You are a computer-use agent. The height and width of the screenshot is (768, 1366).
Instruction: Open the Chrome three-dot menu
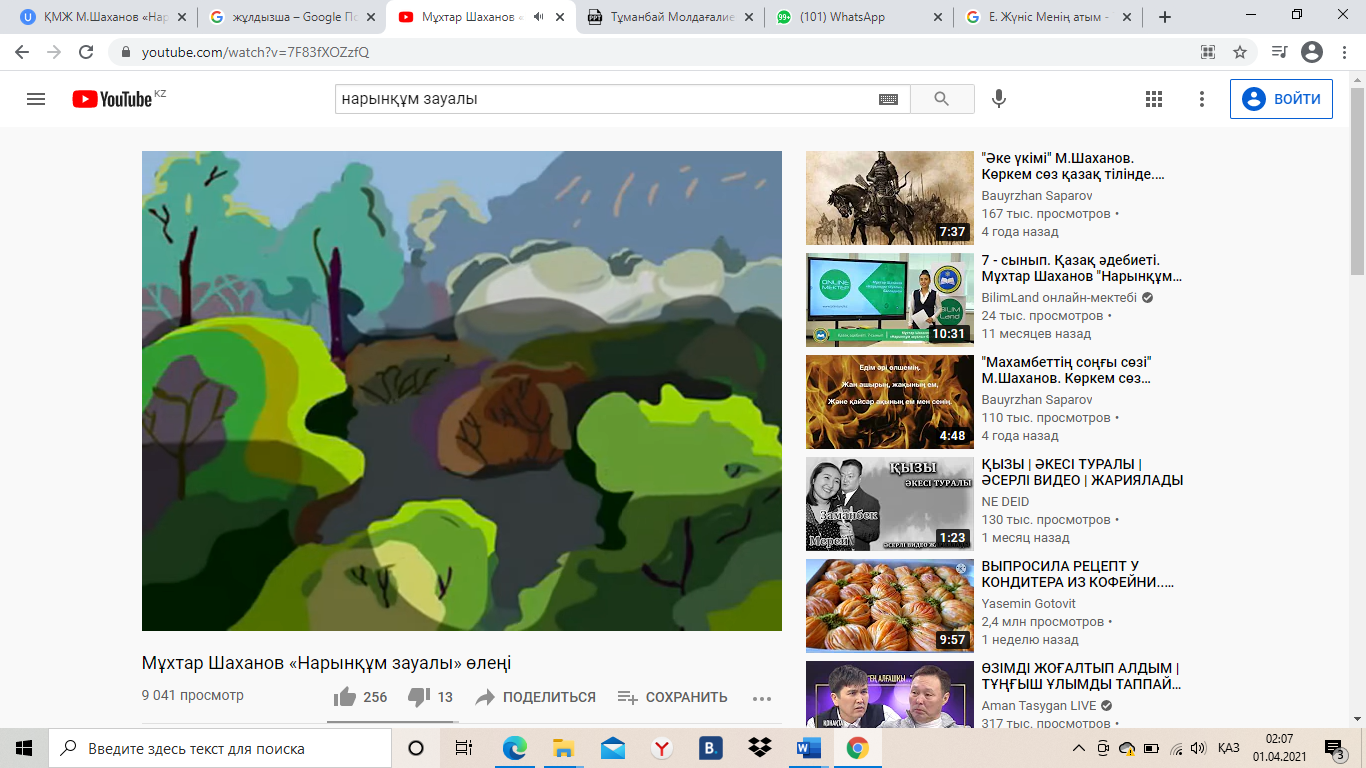click(1344, 52)
